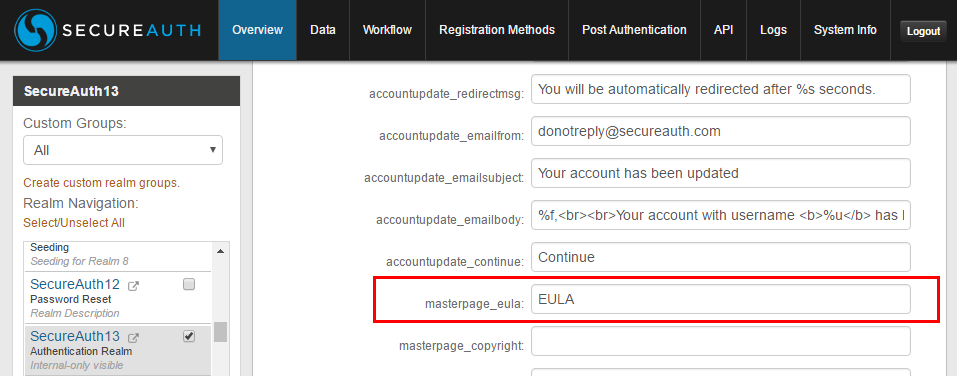Click Create custom realm groups link
957x376 pixels.
(101, 183)
